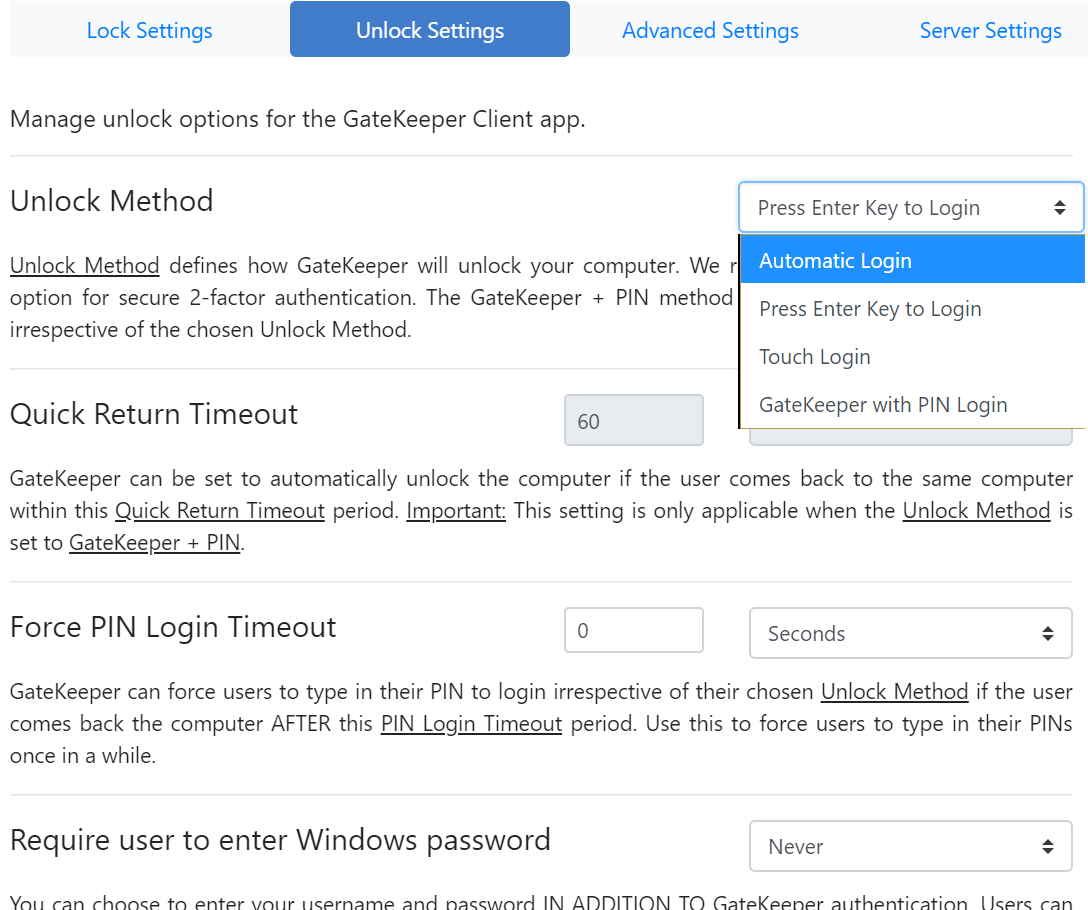Pick Press Enter Key to Login in list

870,309
